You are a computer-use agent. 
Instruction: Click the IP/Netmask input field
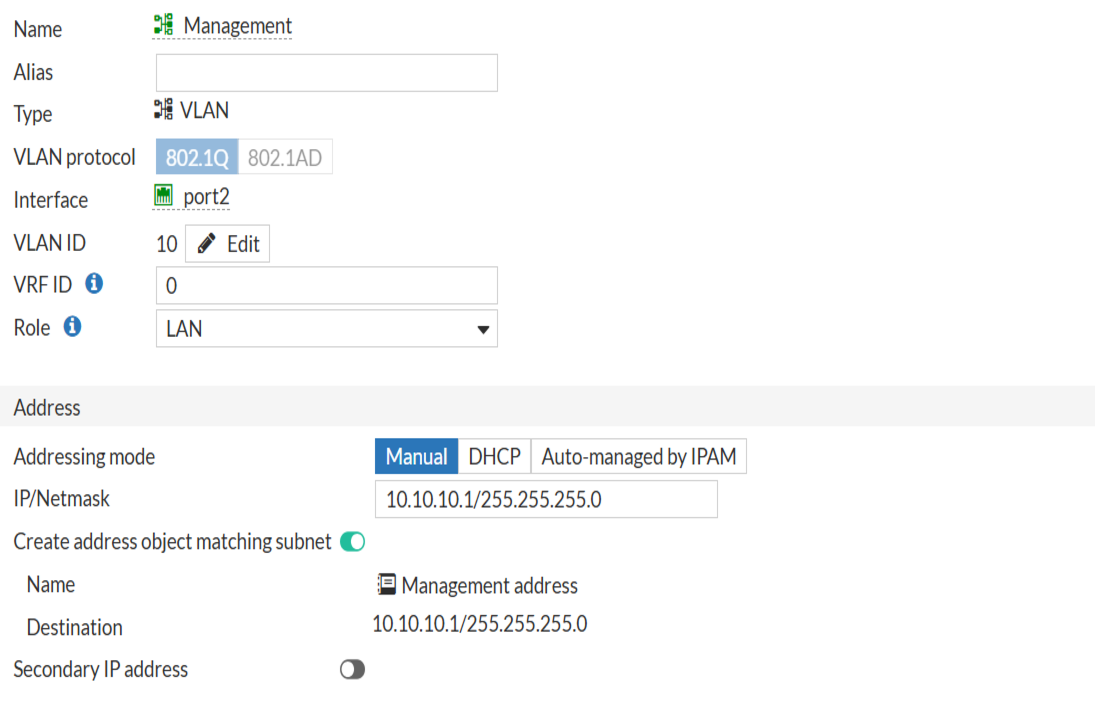[546, 499]
